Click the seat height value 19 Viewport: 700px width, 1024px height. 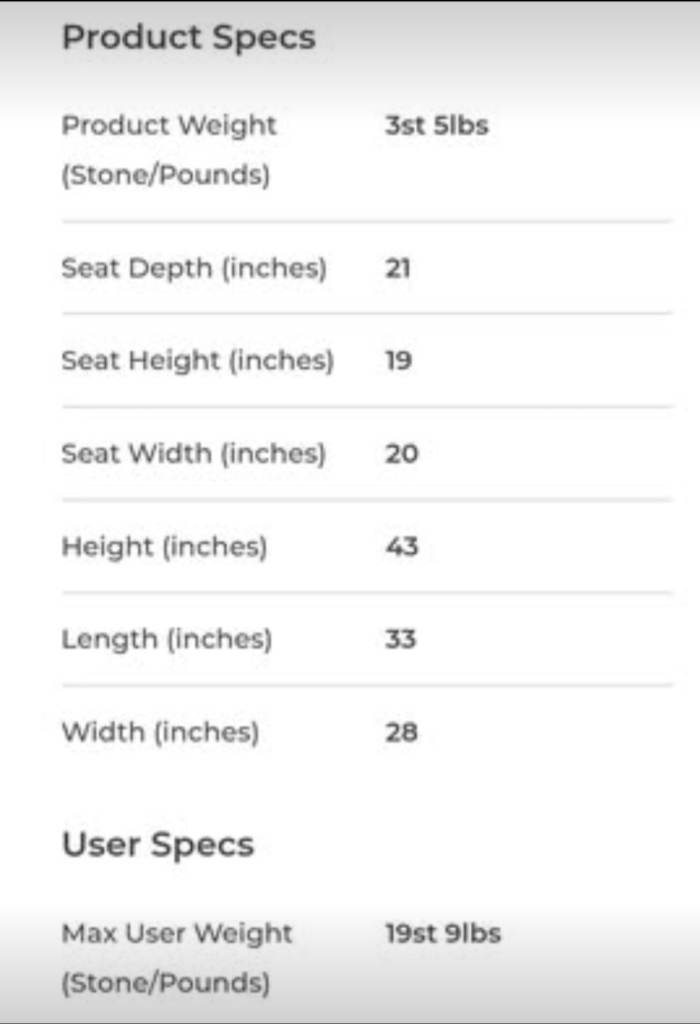coord(398,360)
